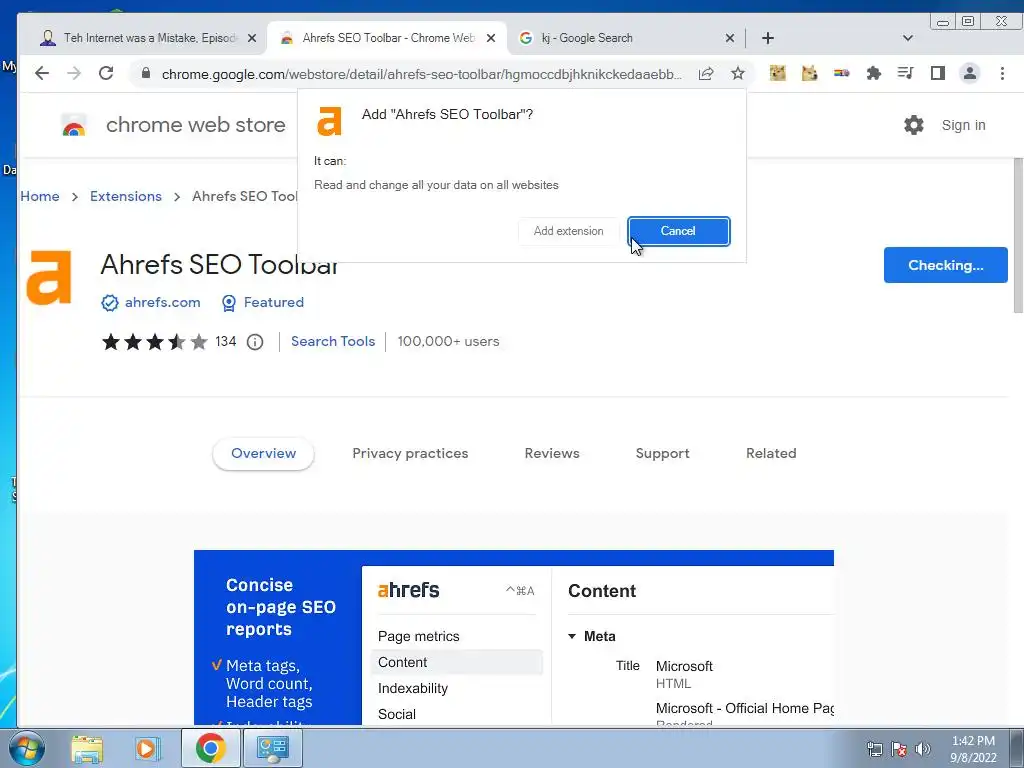Go to Extensions breadcrumb

point(125,197)
